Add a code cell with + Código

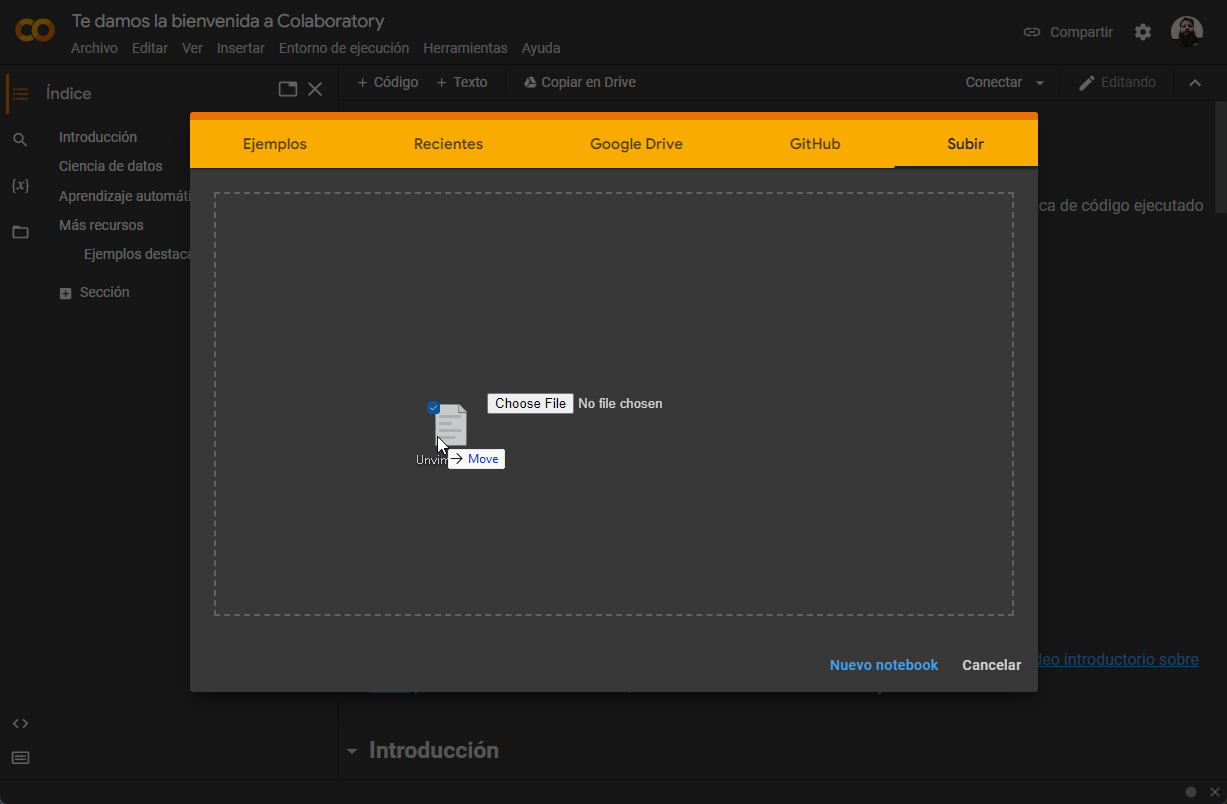(387, 82)
